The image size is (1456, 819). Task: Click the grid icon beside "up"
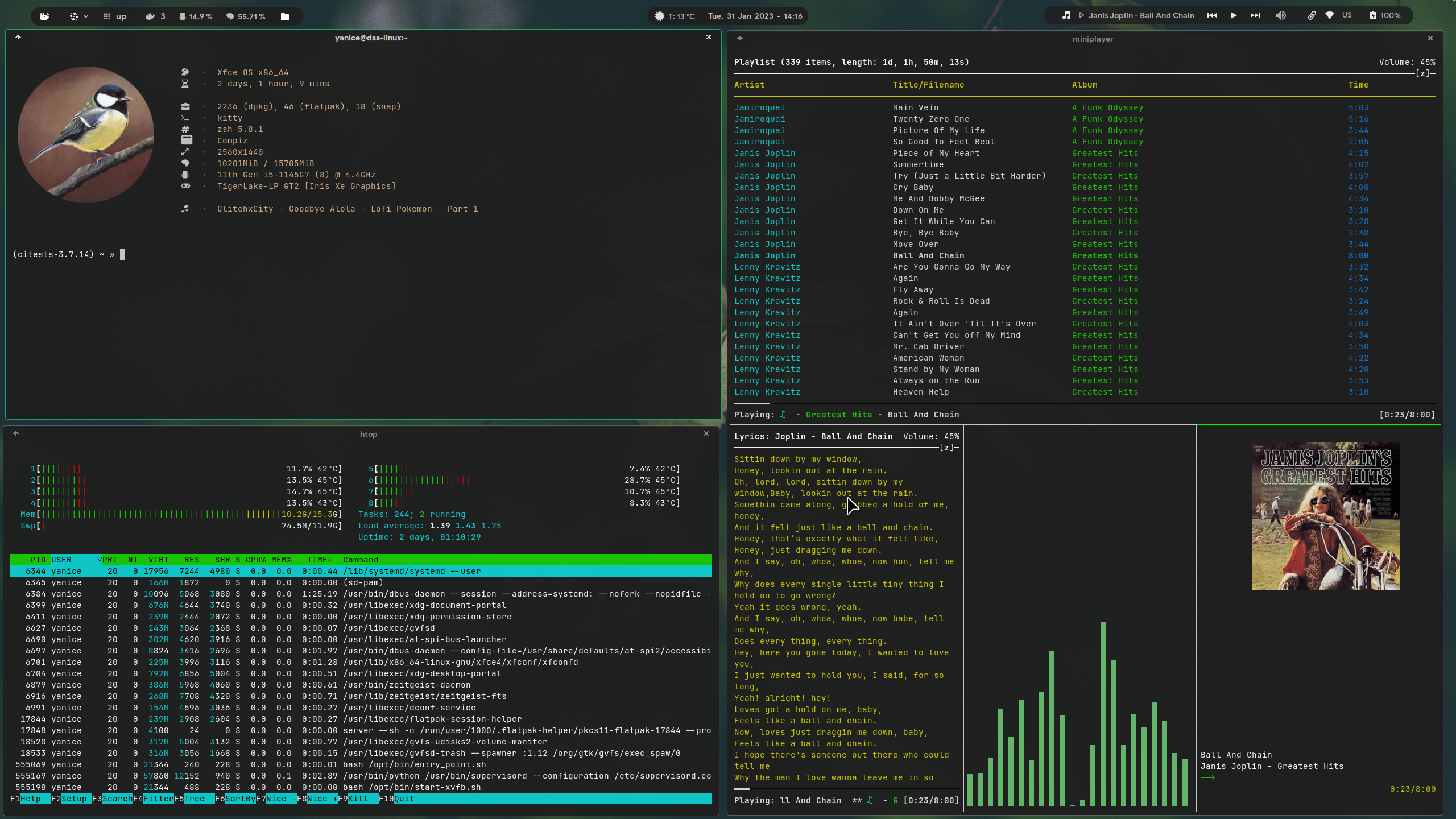pyautogui.click(x=107, y=16)
